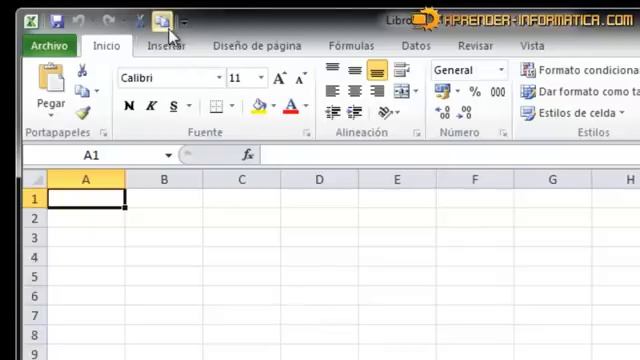
Task: Click Dar formato como tabla
Action: point(580,91)
